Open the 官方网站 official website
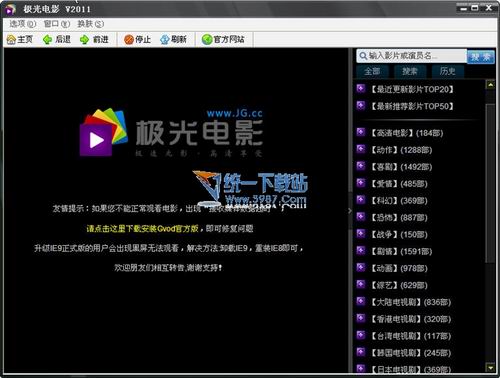 click(223, 39)
